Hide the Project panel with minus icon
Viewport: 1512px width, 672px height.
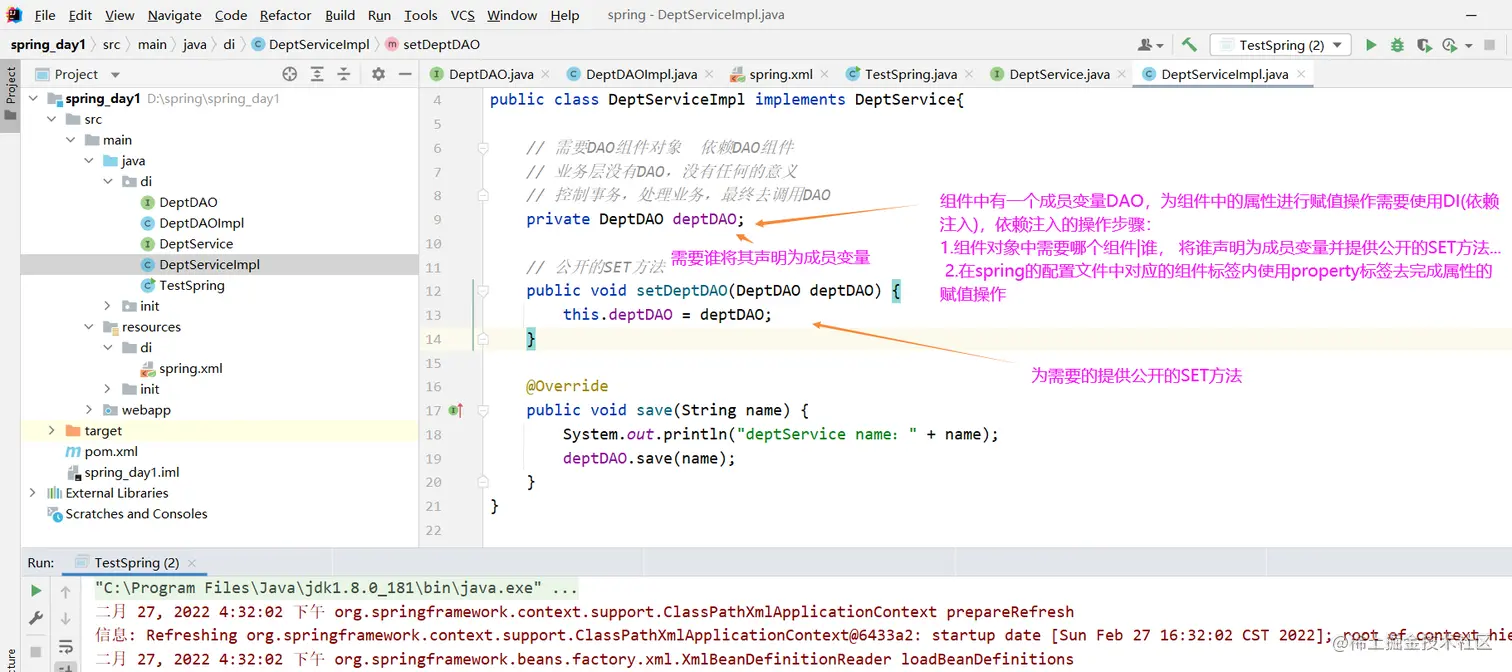[405, 74]
